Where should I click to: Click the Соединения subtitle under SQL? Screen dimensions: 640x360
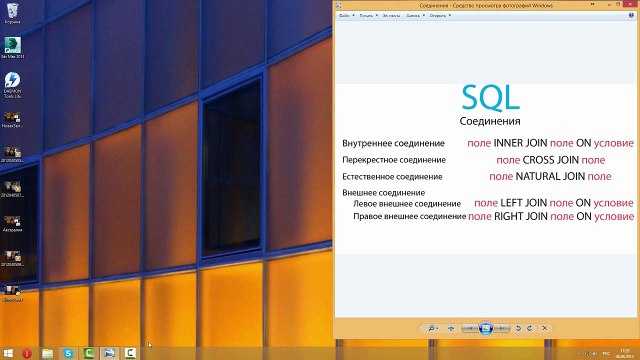pyautogui.click(x=490, y=121)
